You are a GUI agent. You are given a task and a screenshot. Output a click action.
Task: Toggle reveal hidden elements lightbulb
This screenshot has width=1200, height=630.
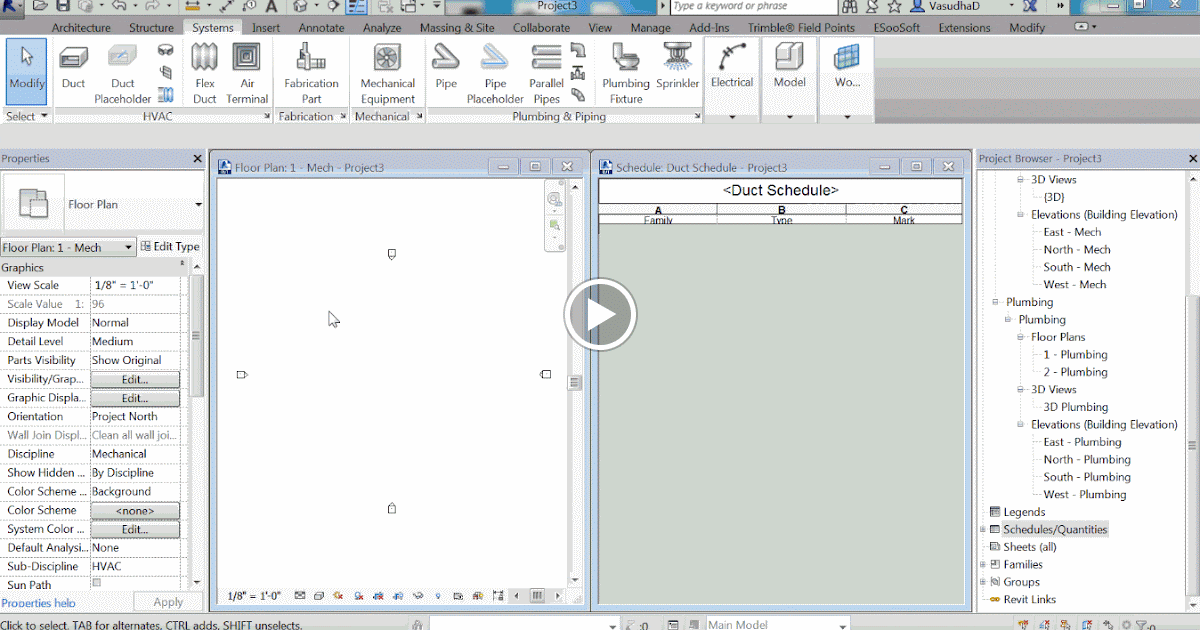tap(437, 596)
